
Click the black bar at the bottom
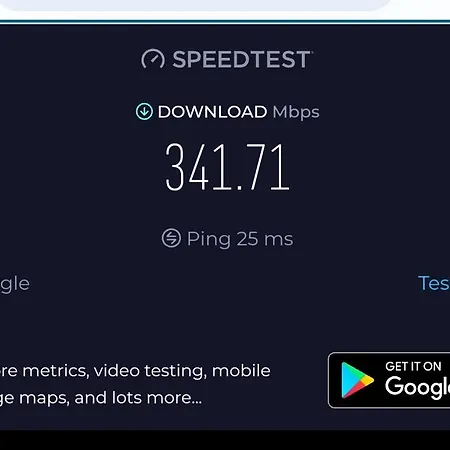(225, 440)
